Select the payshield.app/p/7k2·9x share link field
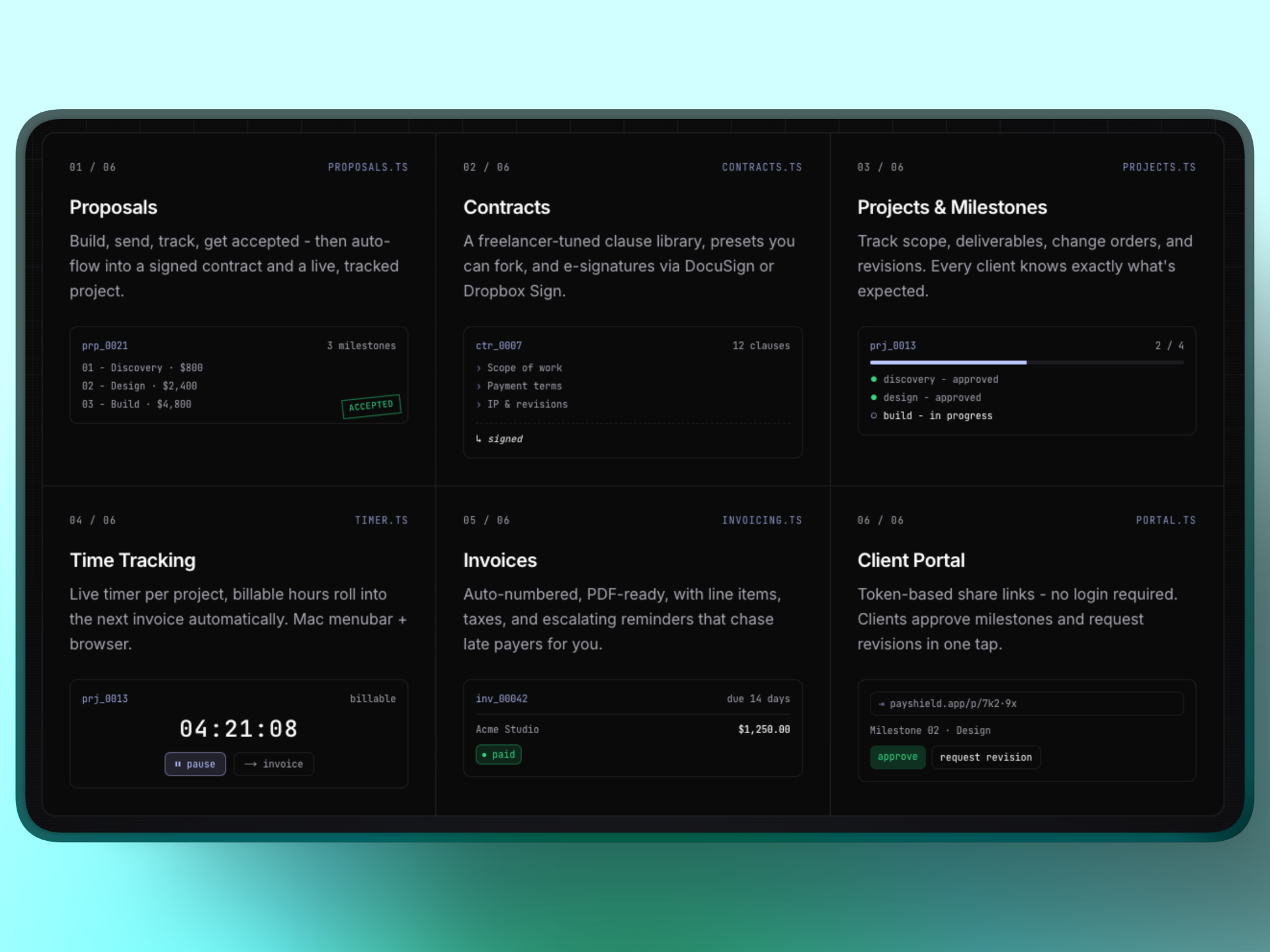Screen dimensions: 1270x952 1026,703
